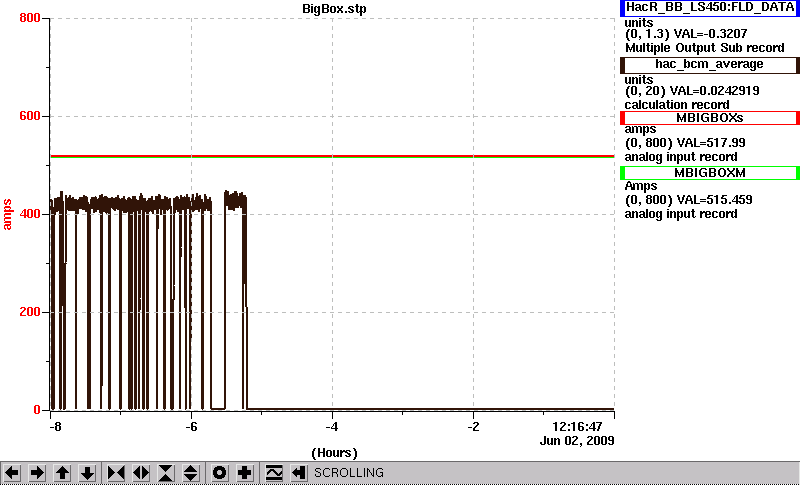The width and height of the screenshot is (800, 485).
Task: Click the auto-scale circle icon
Action: 219,473
